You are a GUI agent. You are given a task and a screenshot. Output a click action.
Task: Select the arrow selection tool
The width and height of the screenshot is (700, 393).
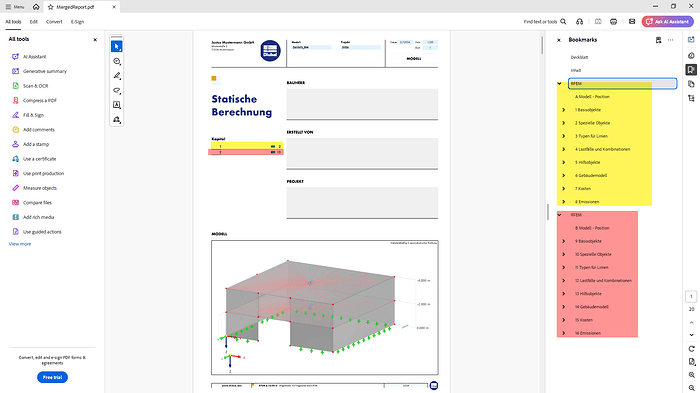[x=117, y=46]
